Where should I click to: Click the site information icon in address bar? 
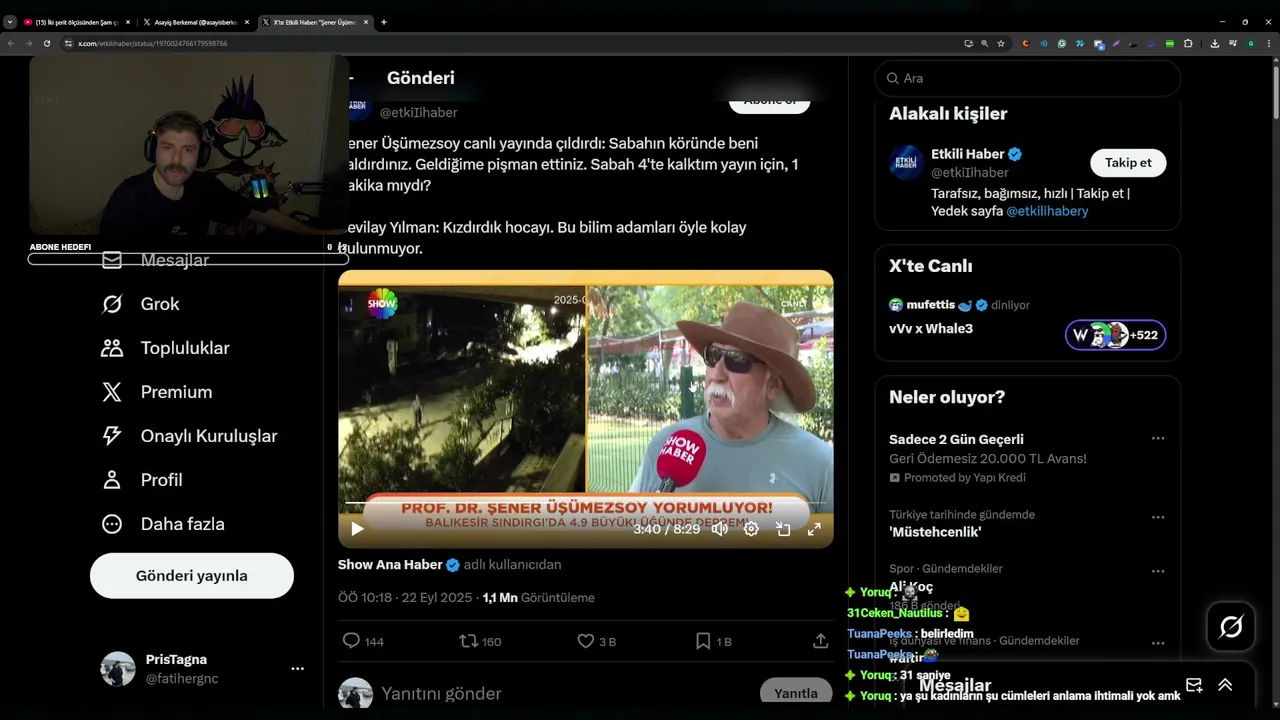coord(69,44)
